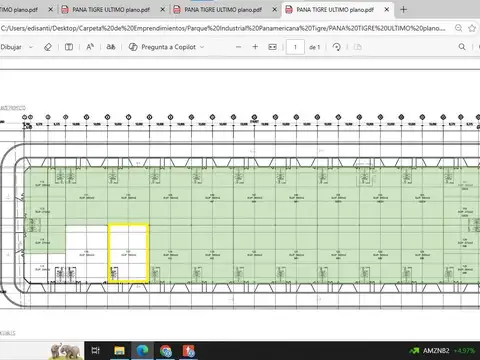Switch to the second PANA TIGRE tab
The width and height of the screenshot is (480, 360).
pyautogui.click(x=111, y=10)
